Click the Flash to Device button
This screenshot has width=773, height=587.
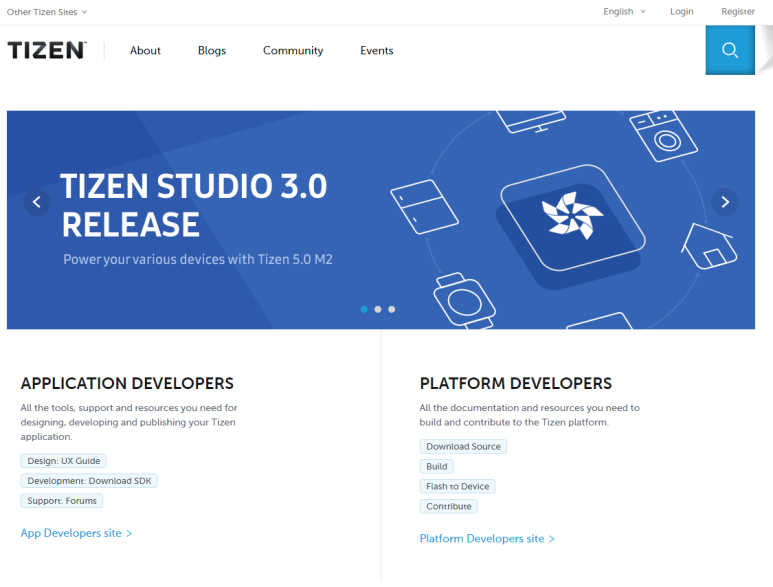(x=457, y=486)
